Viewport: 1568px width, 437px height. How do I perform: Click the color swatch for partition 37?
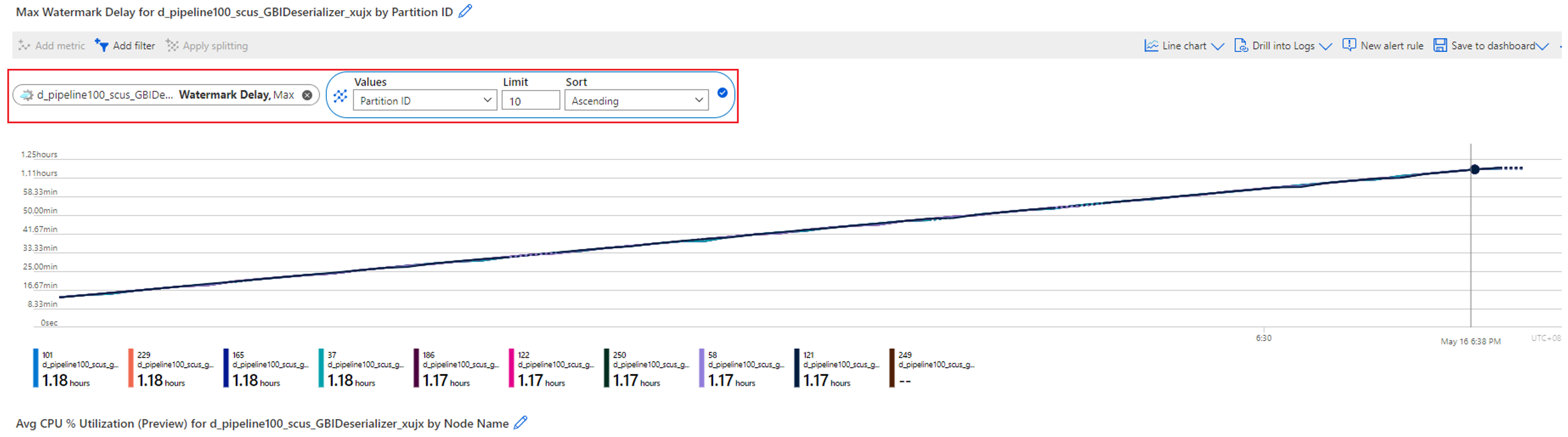[321, 368]
